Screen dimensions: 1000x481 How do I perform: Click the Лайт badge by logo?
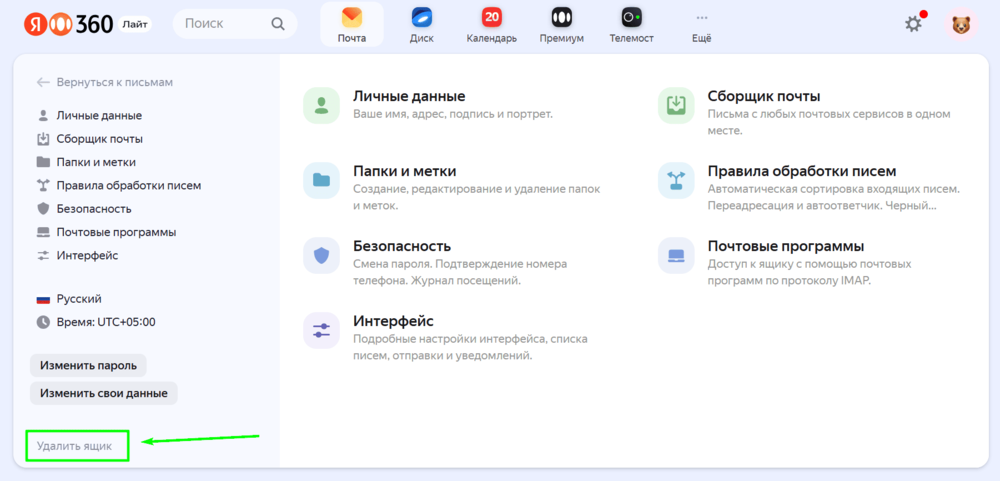(x=134, y=25)
